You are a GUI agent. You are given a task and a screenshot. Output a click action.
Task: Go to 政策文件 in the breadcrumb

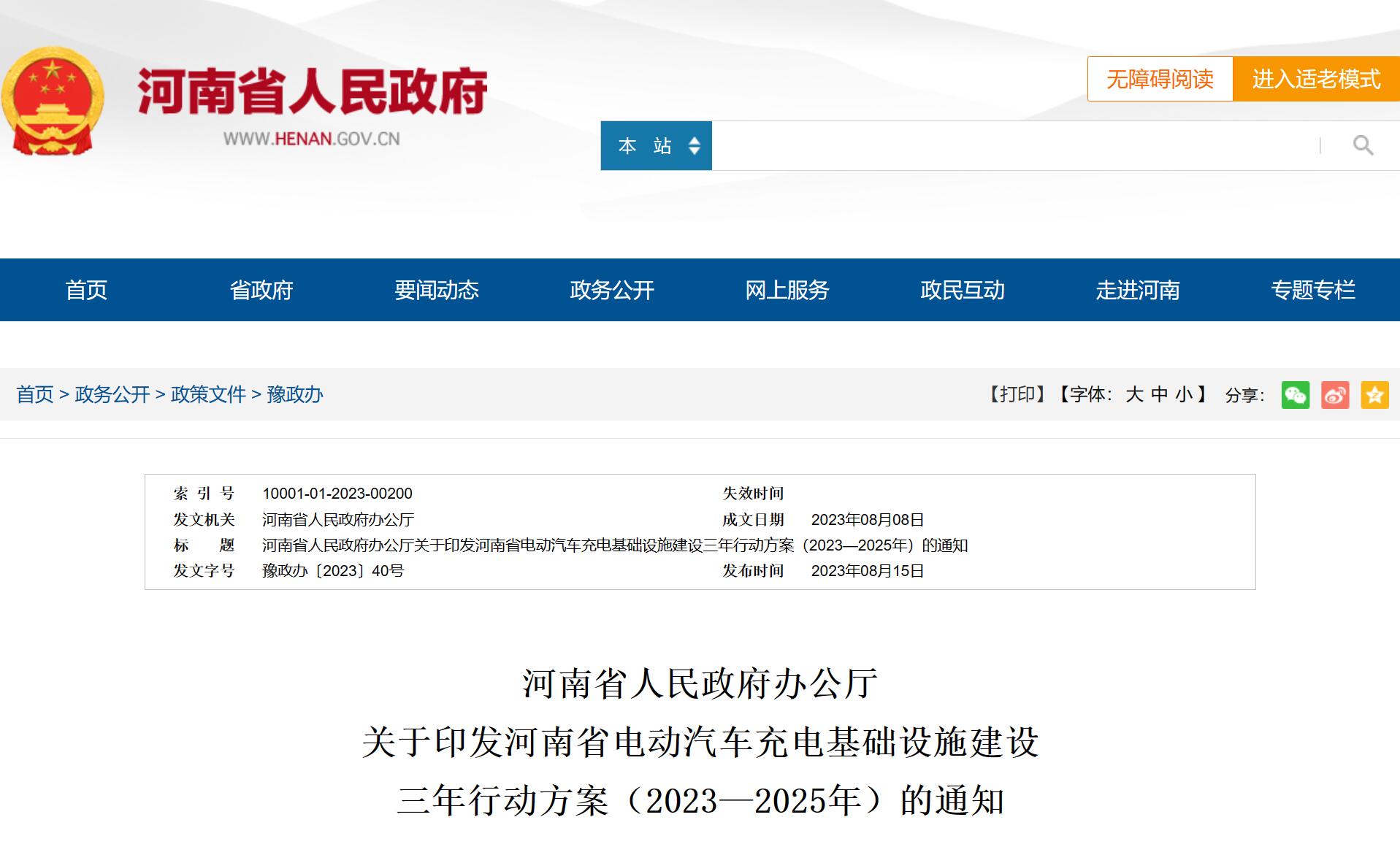[208, 394]
